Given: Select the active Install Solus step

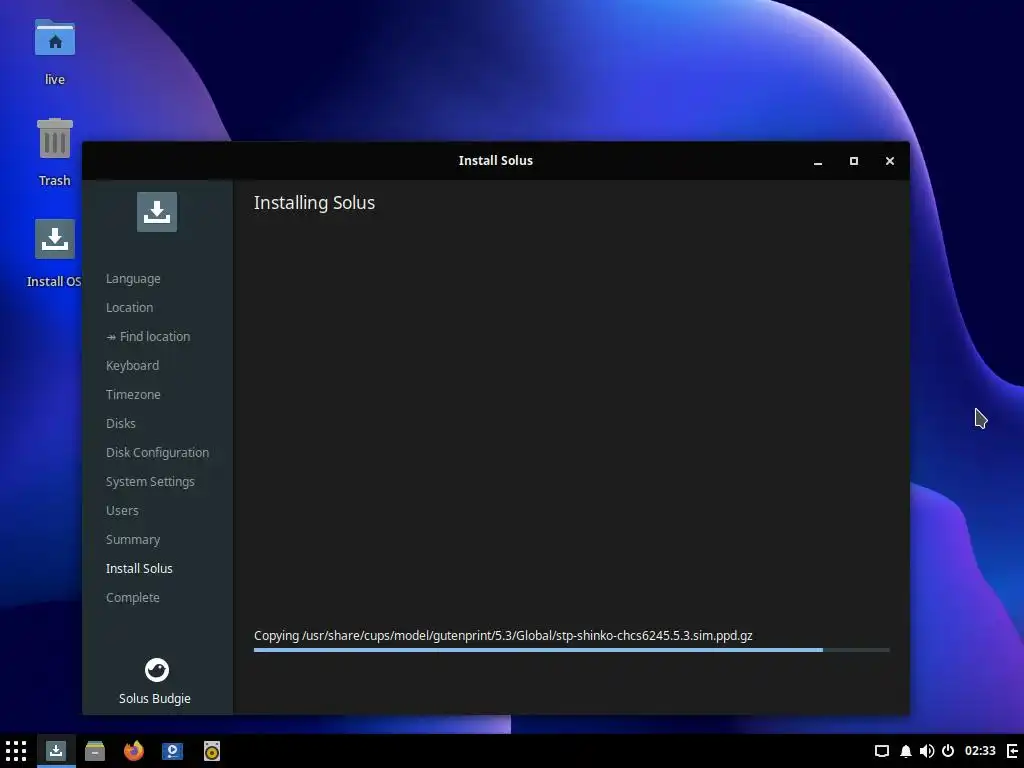Looking at the screenshot, I should [x=139, y=569].
